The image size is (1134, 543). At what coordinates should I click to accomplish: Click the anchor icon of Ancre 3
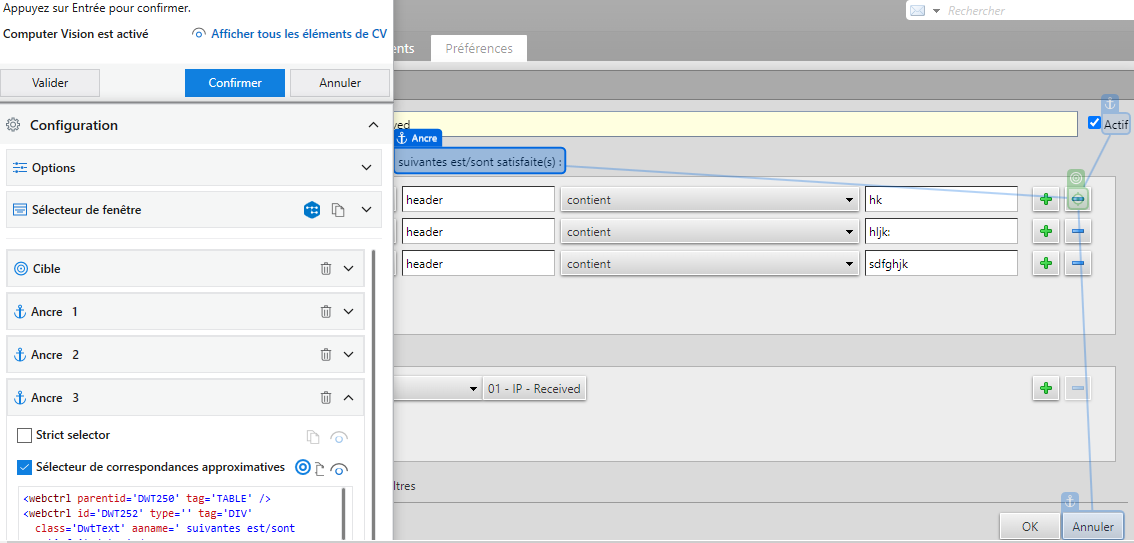click(20, 398)
